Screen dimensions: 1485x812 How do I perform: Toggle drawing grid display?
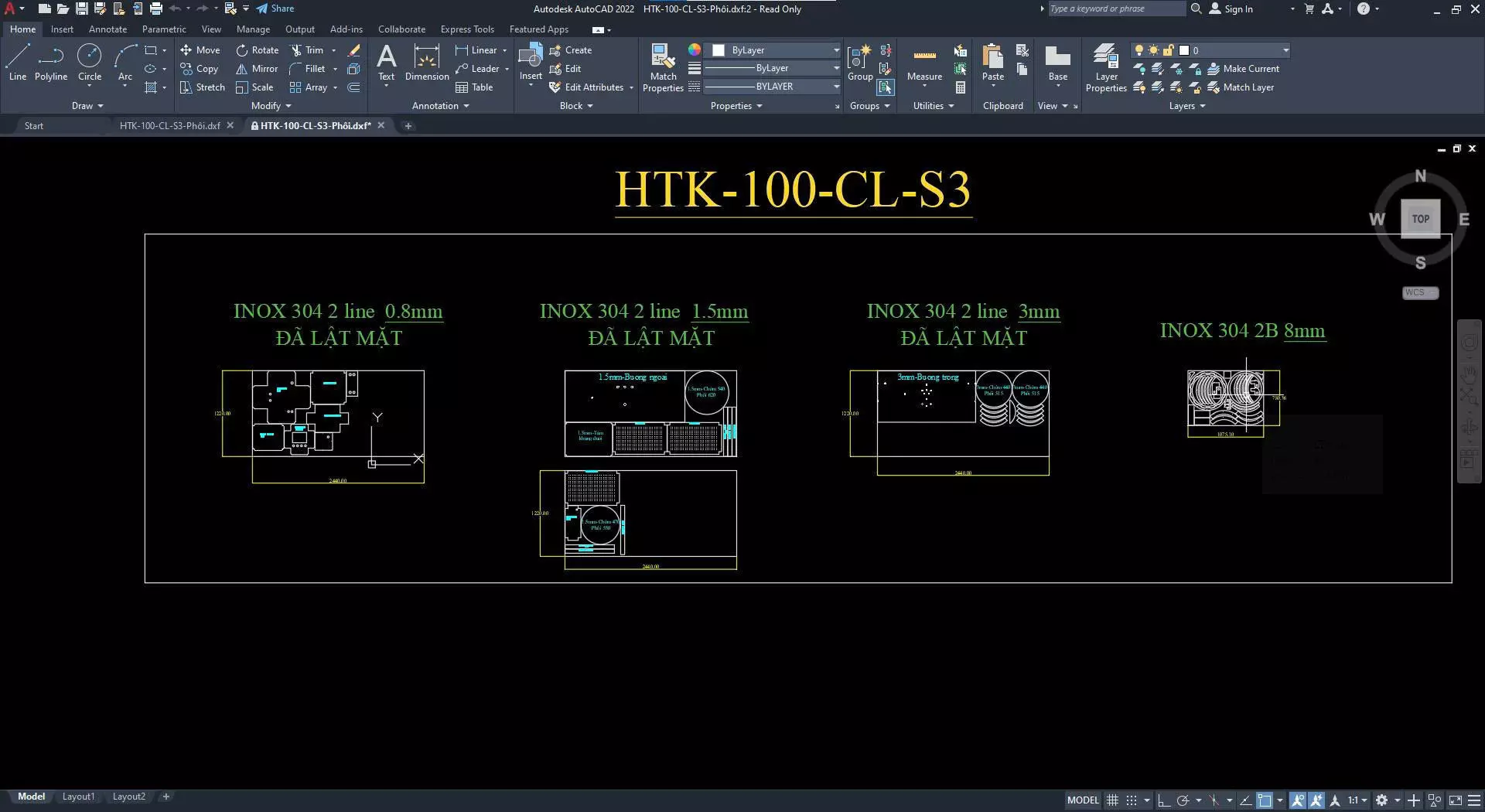1112,800
